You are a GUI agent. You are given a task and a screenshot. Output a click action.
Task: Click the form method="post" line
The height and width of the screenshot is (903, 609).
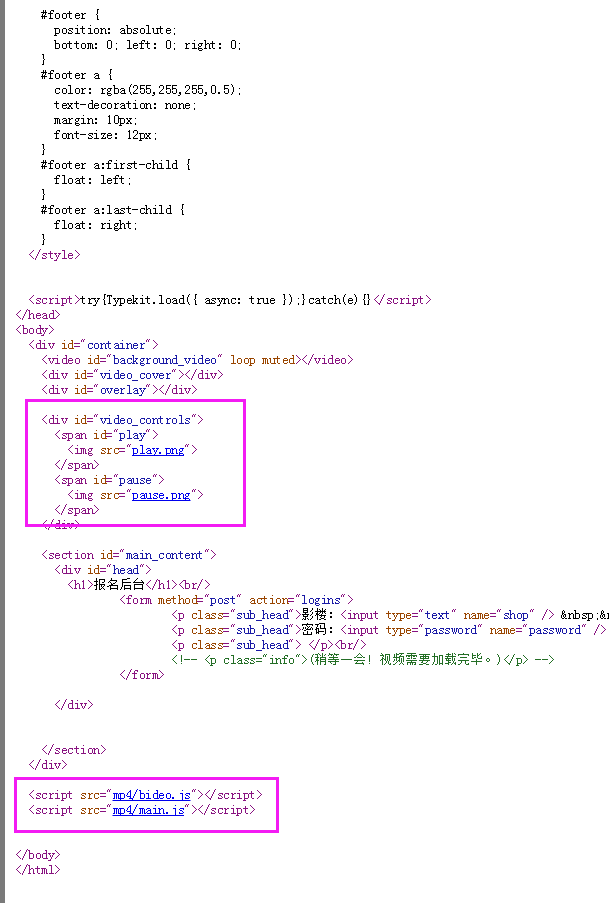(x=237, y=600)
